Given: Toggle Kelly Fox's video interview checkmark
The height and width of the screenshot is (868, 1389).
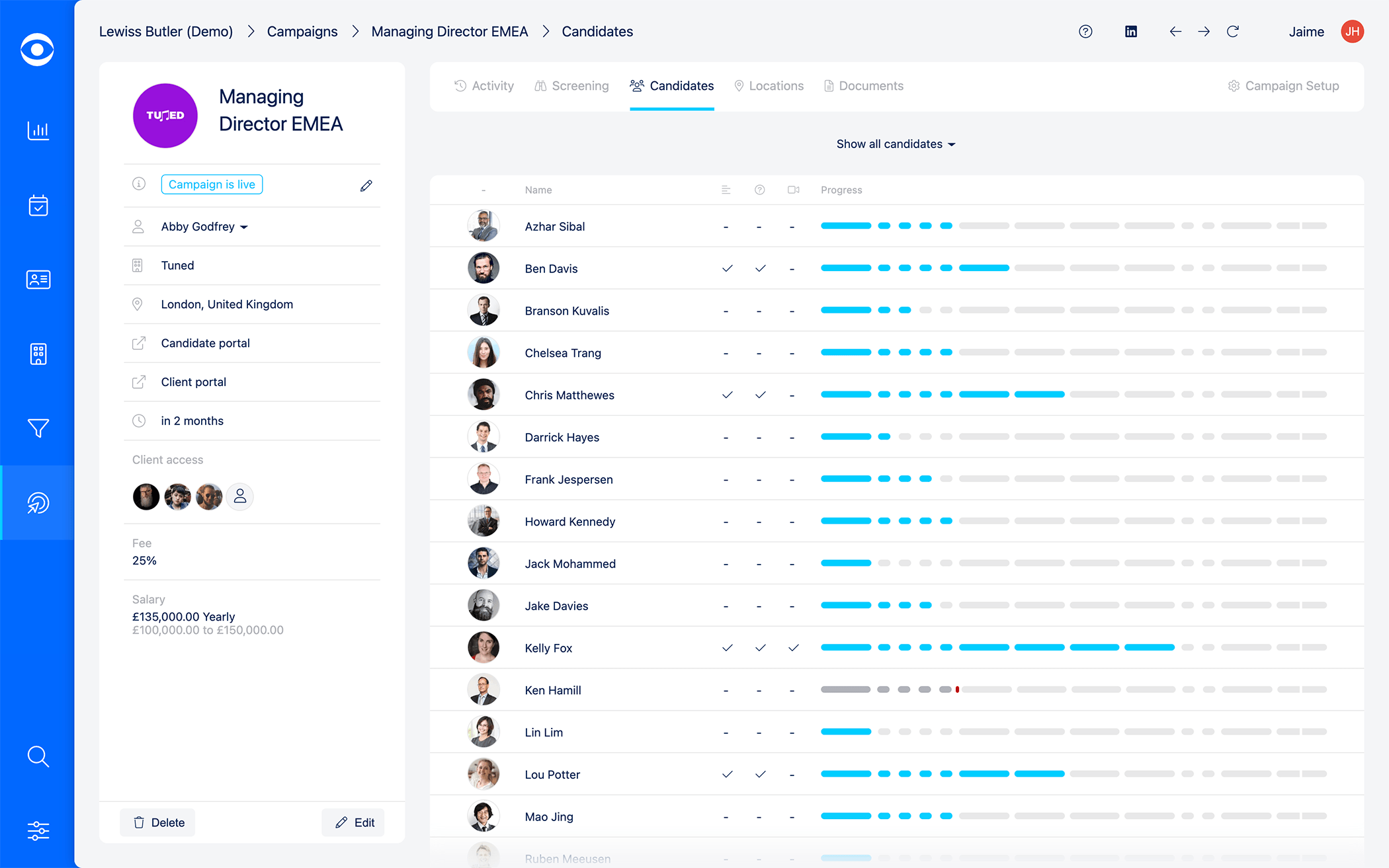Looking at the screenshot, I should (x=793, y=648).
